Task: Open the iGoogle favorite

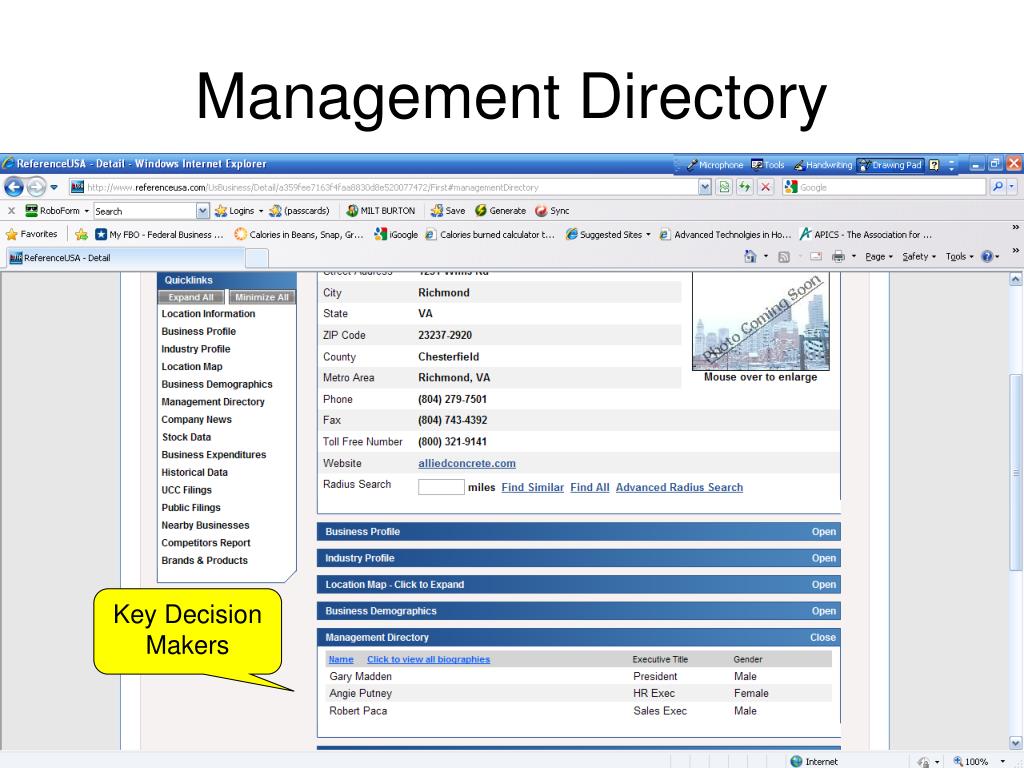Action: (396, 234)
